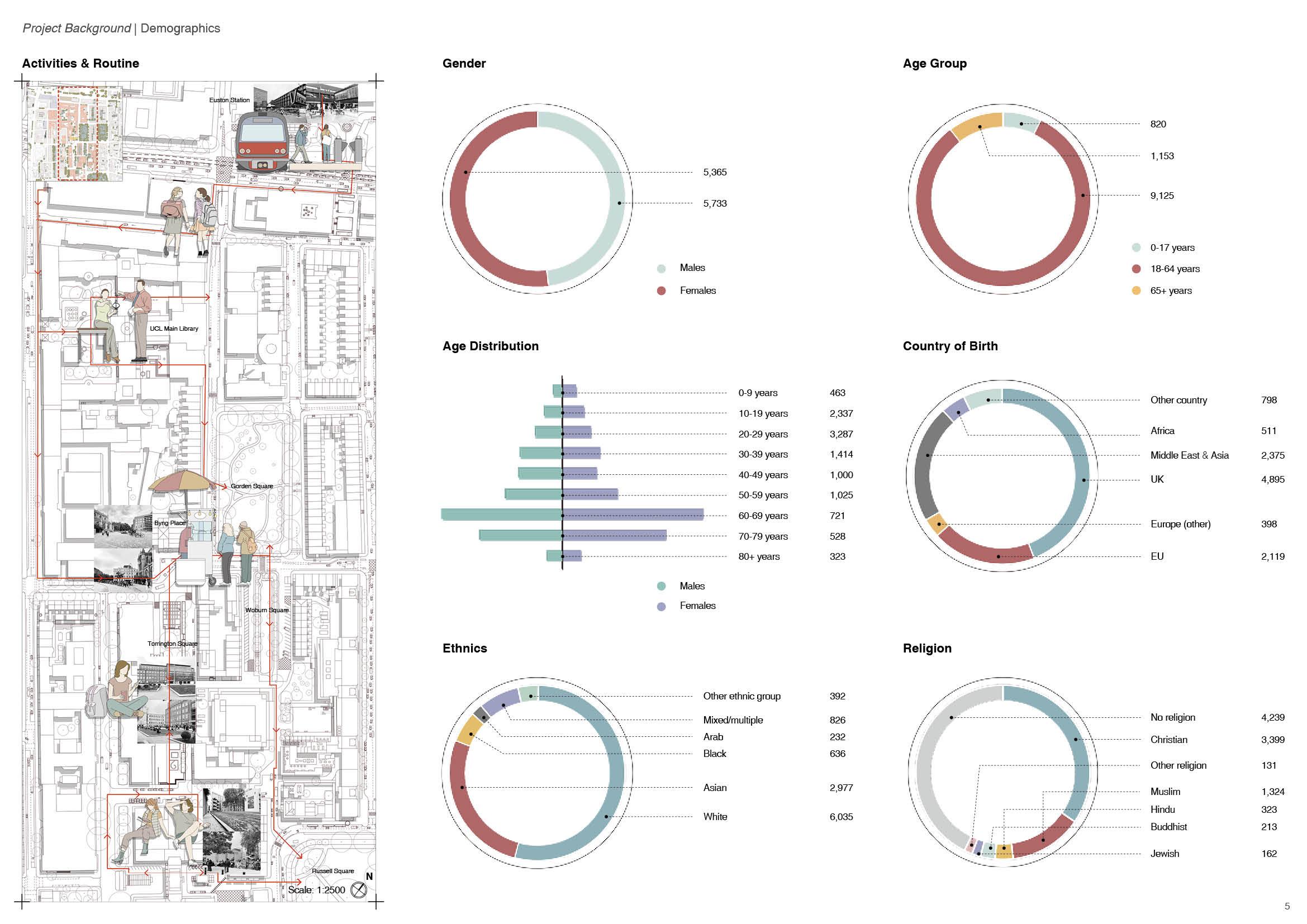Click the 0-17 years legend dot

tap(1135, 247)
